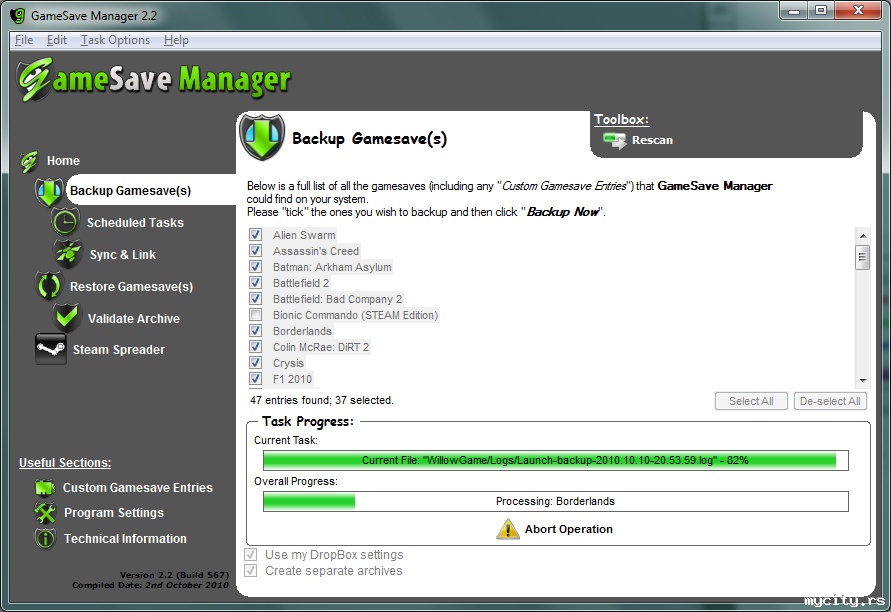Image resolution: width=891 pixels, height=612 pixels.
Task: Click the Abort Operation label
Action: coord(569,529)
